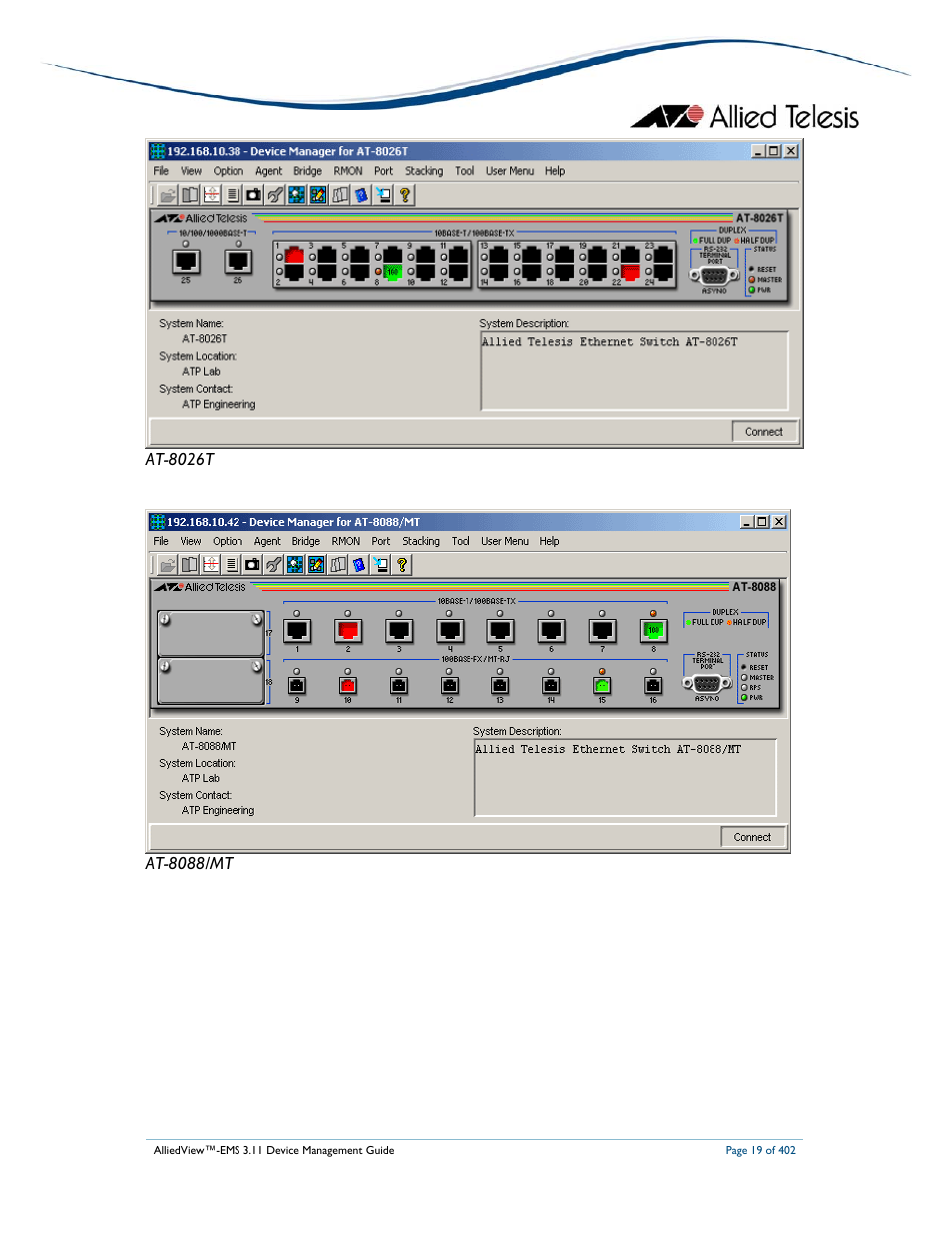
Task: Click System Description box in AT-8088/MT window
Action: click(626, 778)
